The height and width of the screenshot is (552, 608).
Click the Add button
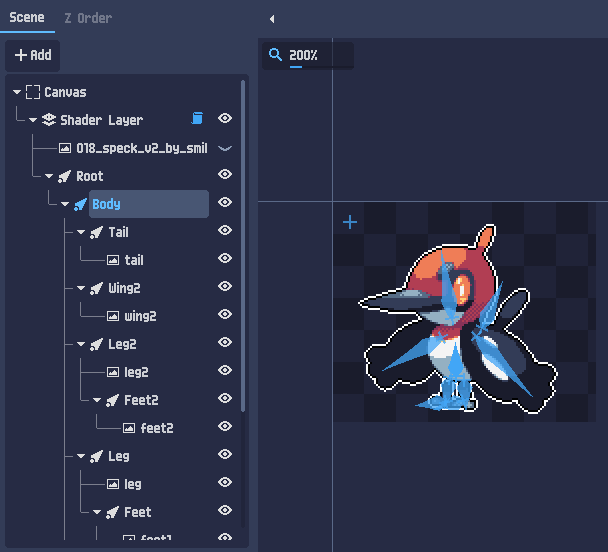[33, 55]
